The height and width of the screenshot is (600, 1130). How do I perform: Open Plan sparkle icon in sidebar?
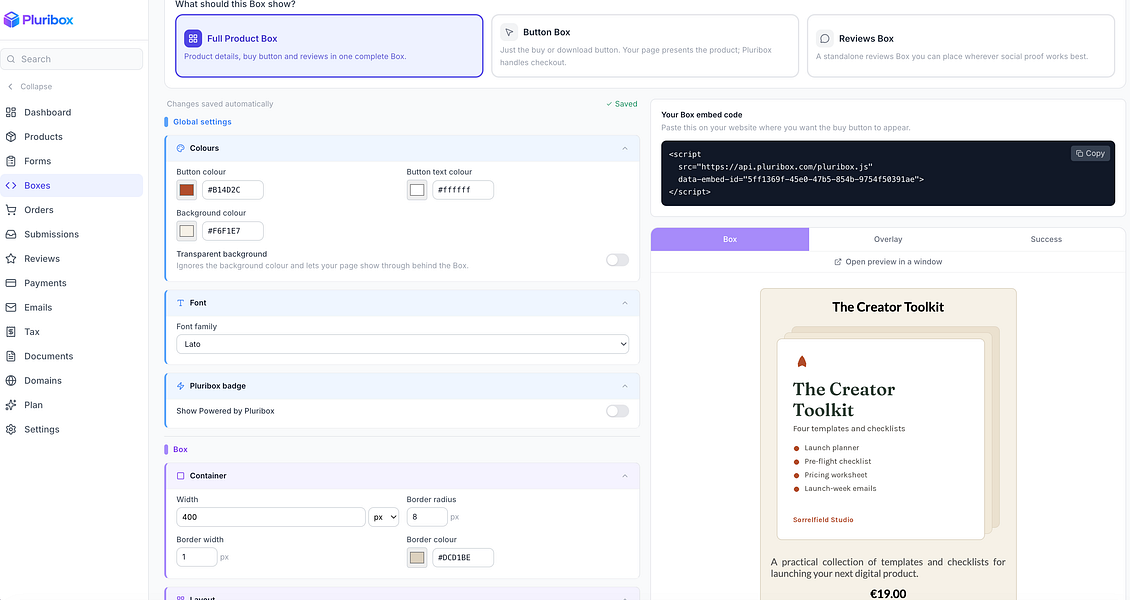(x=11, y=405)
